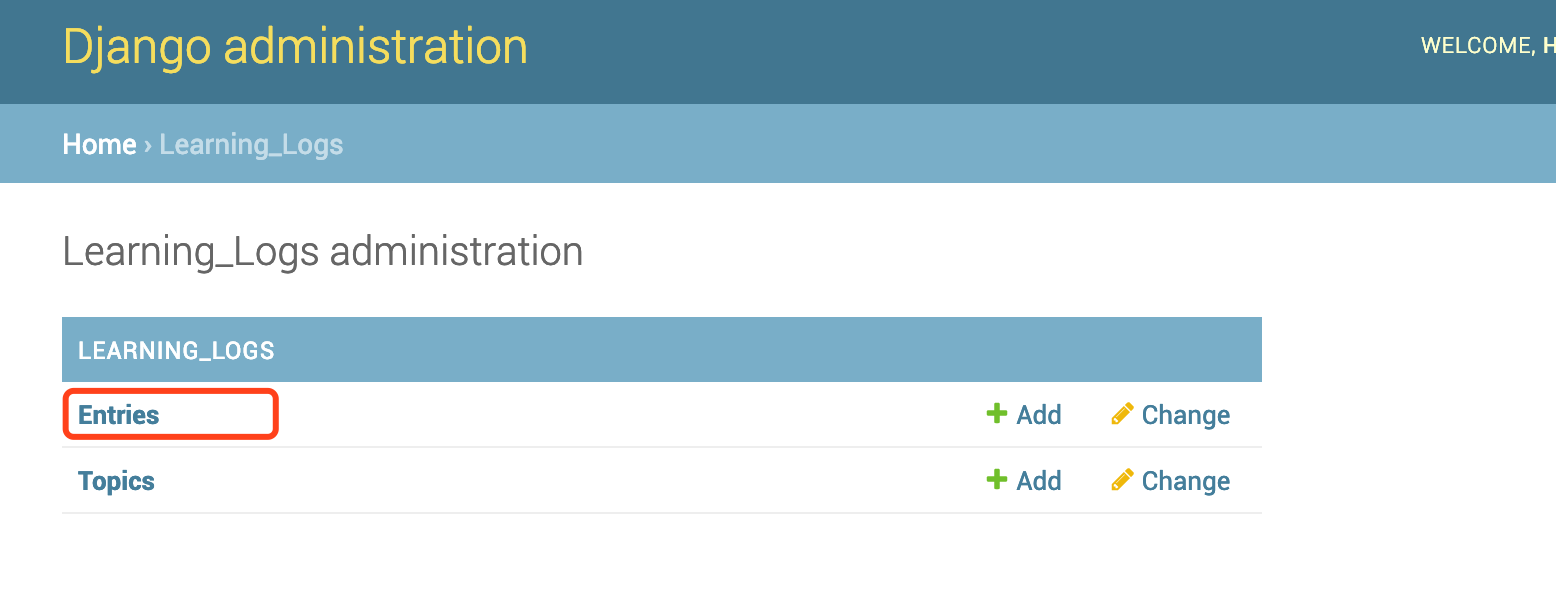Open the Change link text for Topics

1186,481
